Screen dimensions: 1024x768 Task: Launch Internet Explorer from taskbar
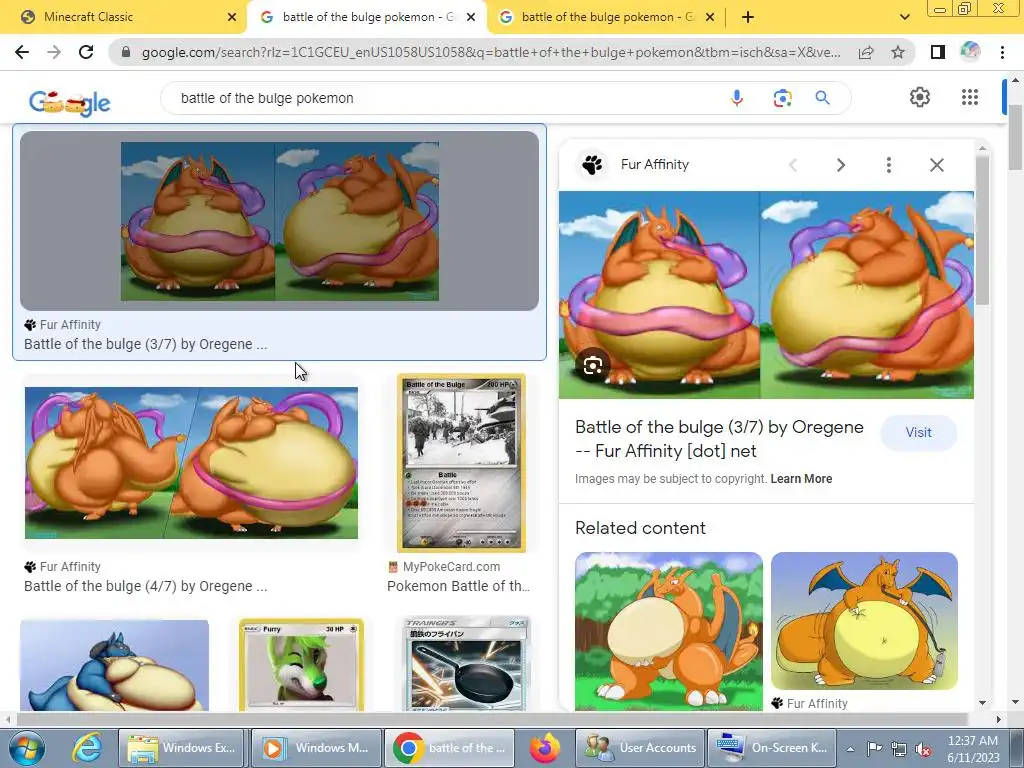(86, 748)
